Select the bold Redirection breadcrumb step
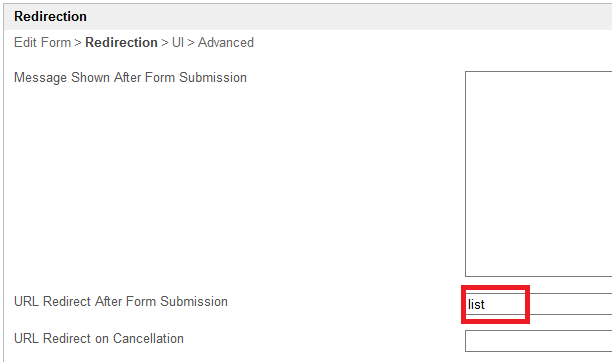 tap(121, 42)
